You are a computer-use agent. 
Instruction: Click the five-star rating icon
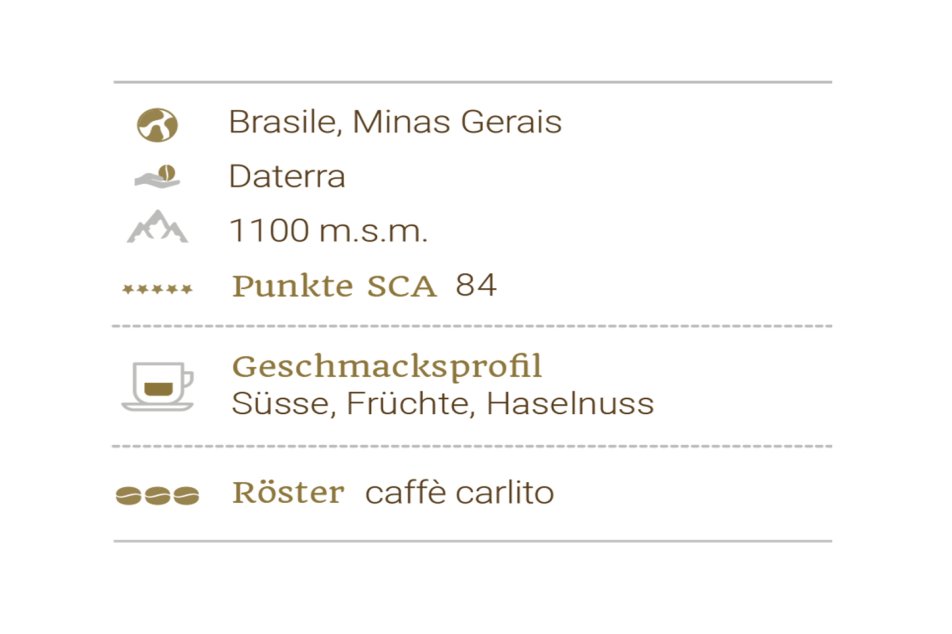tap(157, 289)
